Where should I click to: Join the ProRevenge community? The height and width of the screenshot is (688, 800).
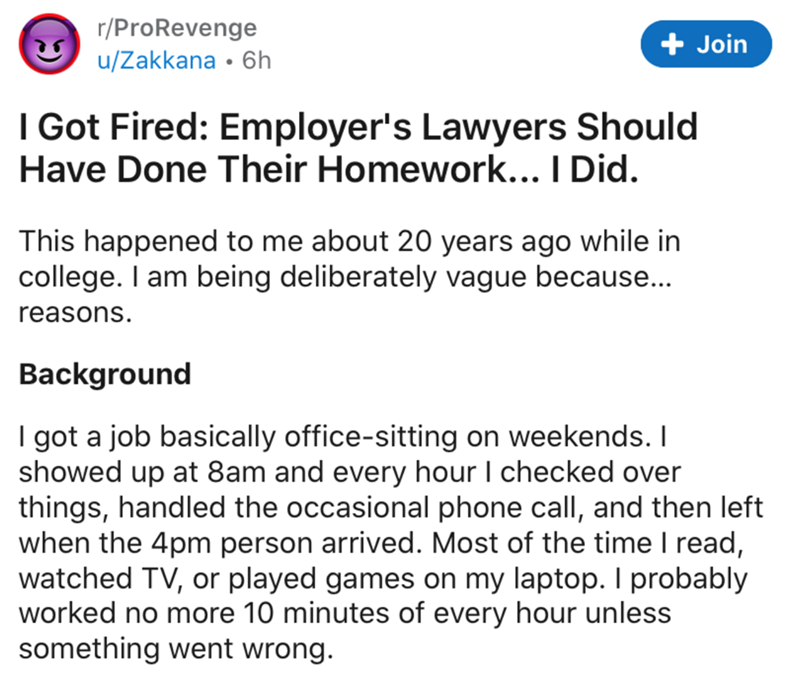click(x=708, y=44)
